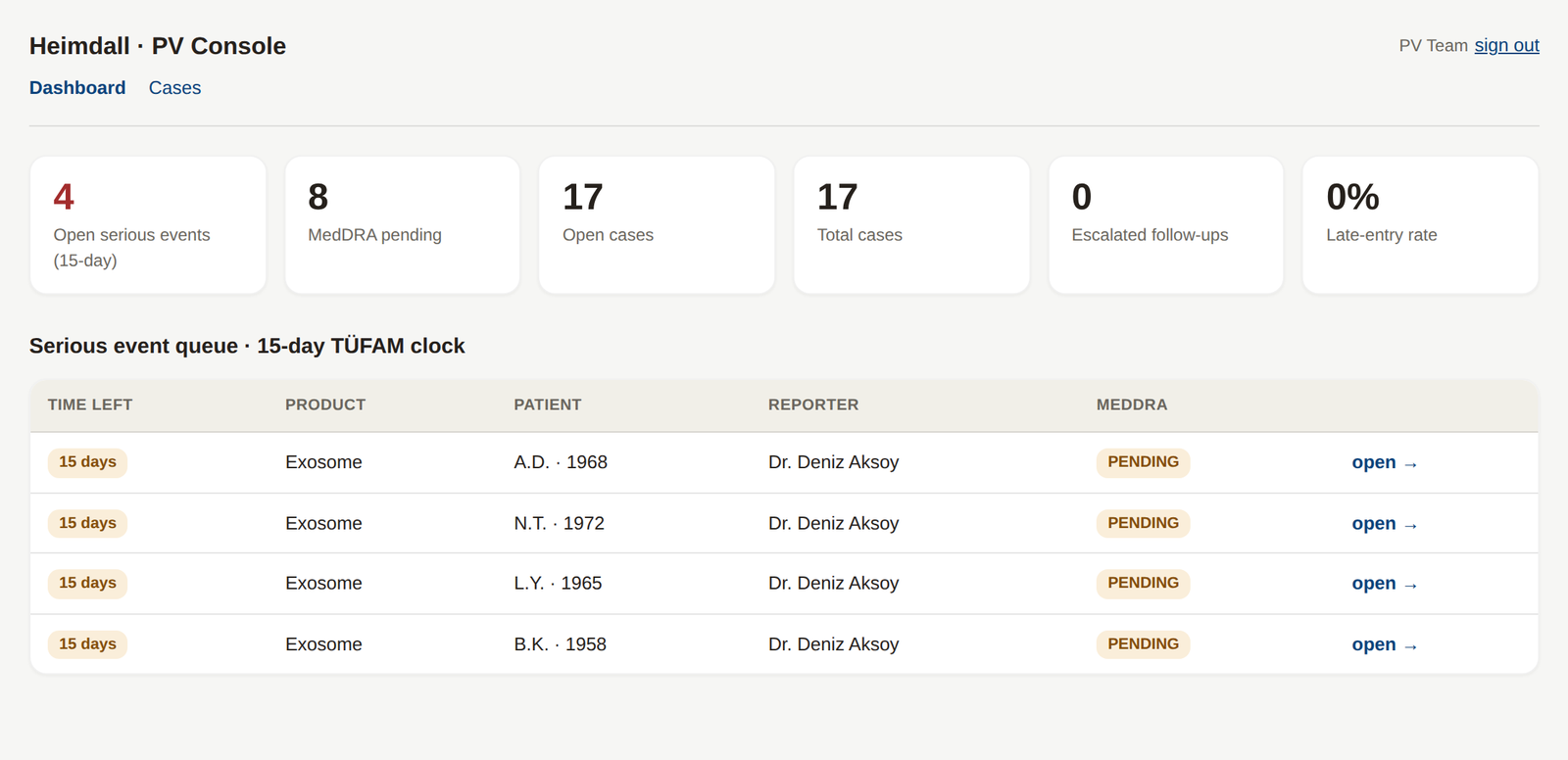
Task: Select the "Total cases" stat card
Action: click(911, 225)
